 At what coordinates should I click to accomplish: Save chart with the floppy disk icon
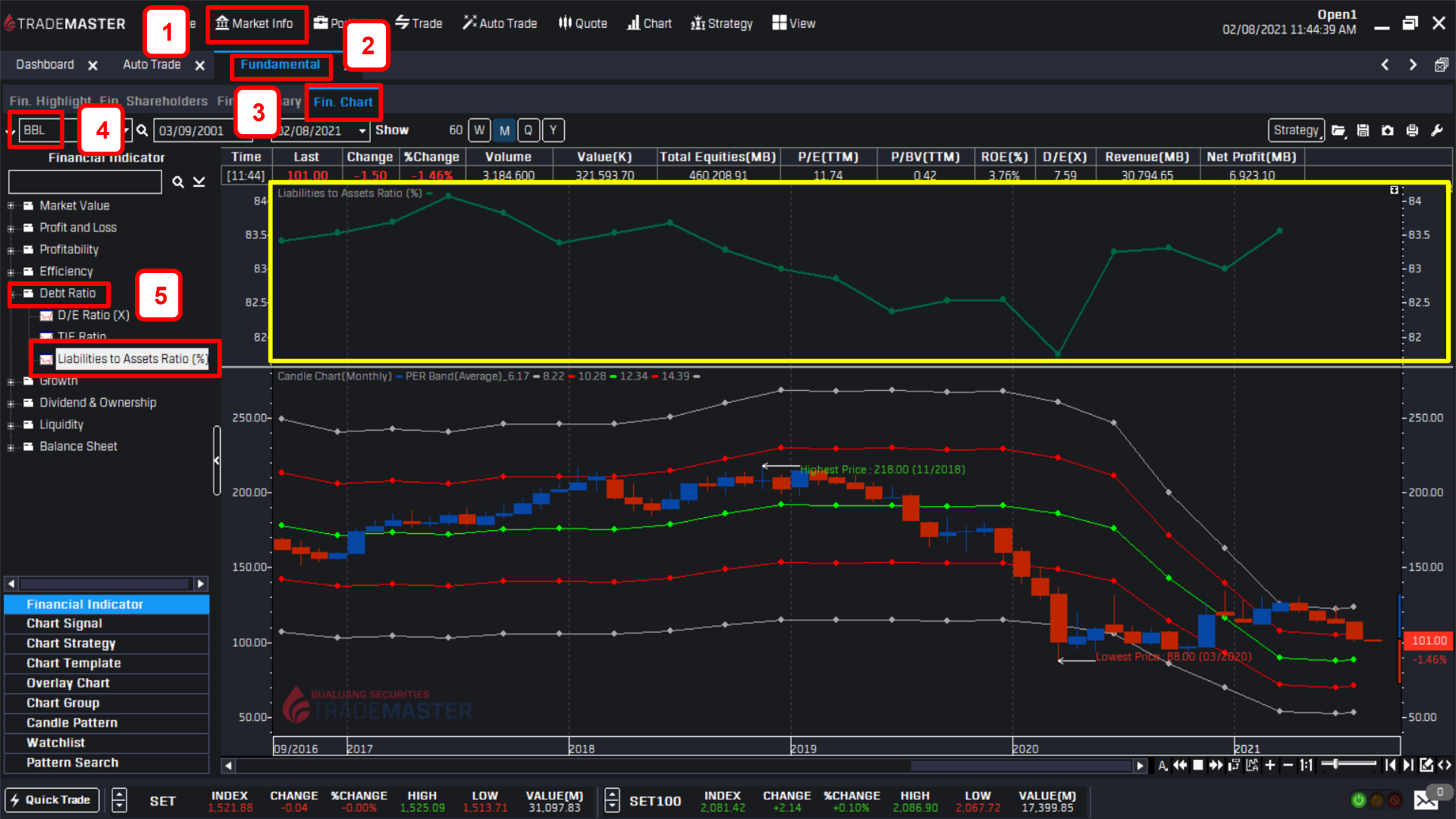1363,130
